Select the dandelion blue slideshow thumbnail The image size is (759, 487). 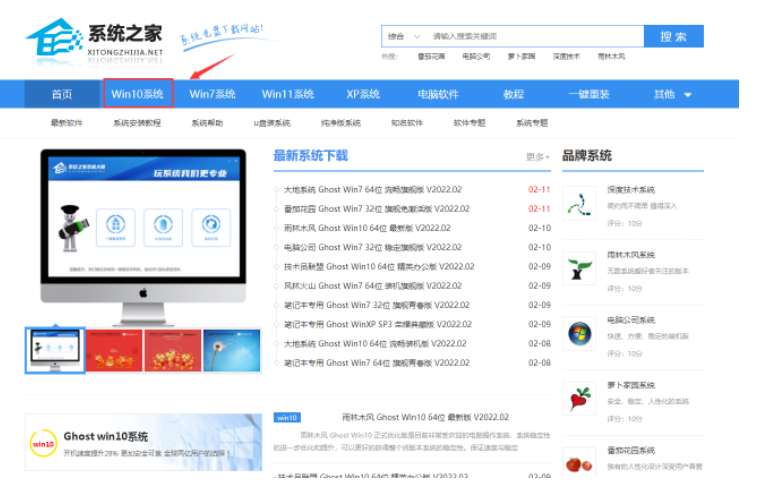point(232,350)
